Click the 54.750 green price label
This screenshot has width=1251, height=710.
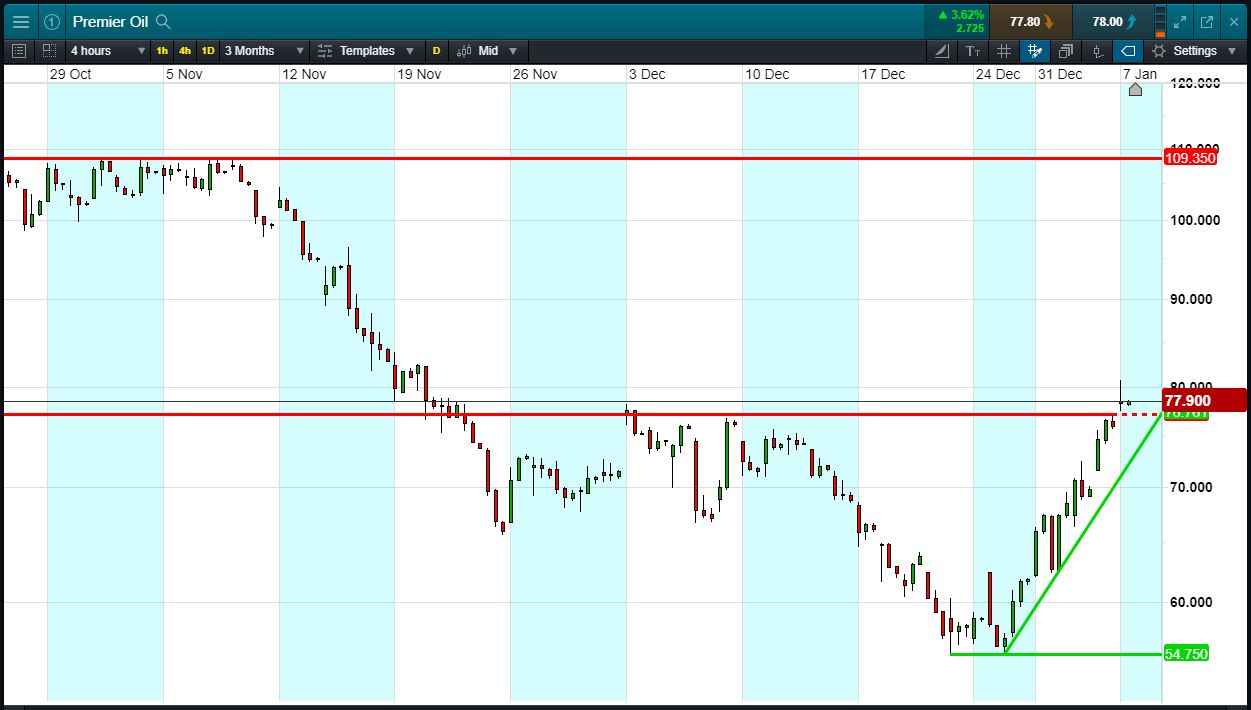1186,653
